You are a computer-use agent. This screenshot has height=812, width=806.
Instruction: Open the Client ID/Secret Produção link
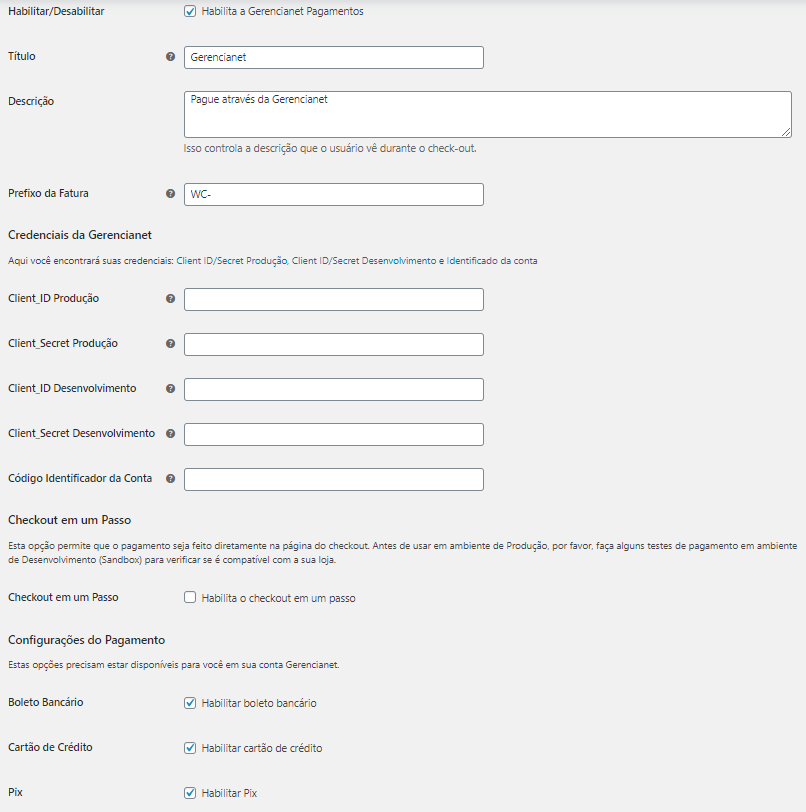pos(232,261)
